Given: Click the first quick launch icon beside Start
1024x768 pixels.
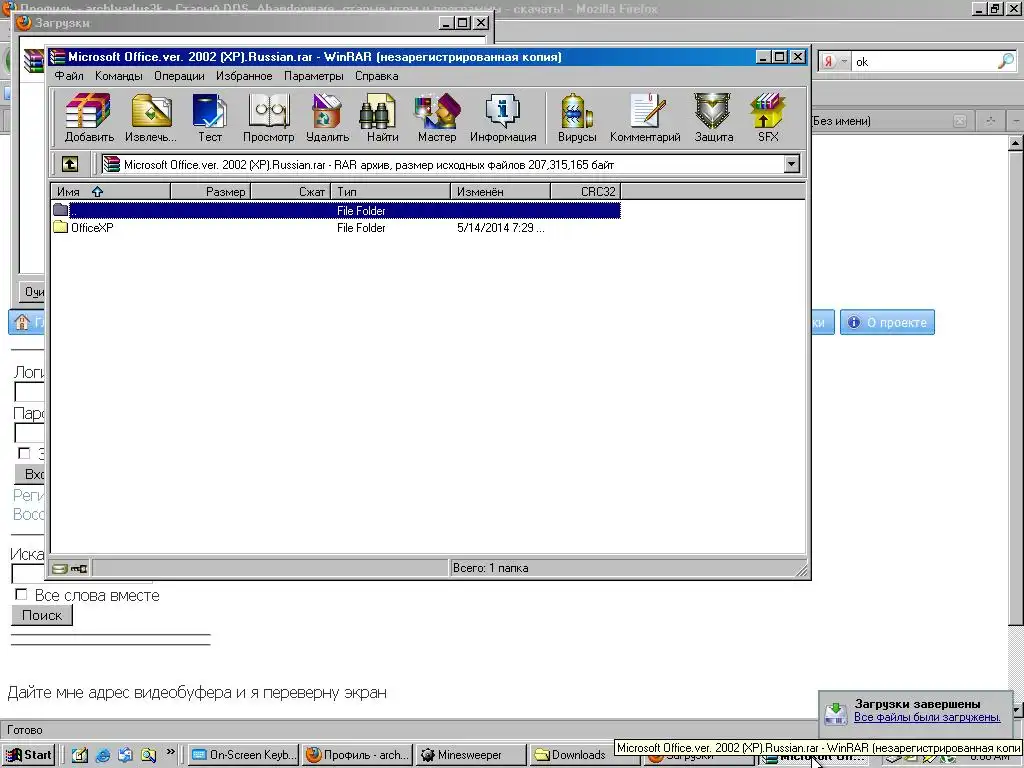Looking at the screenshot, I should [x=80, y=755].
